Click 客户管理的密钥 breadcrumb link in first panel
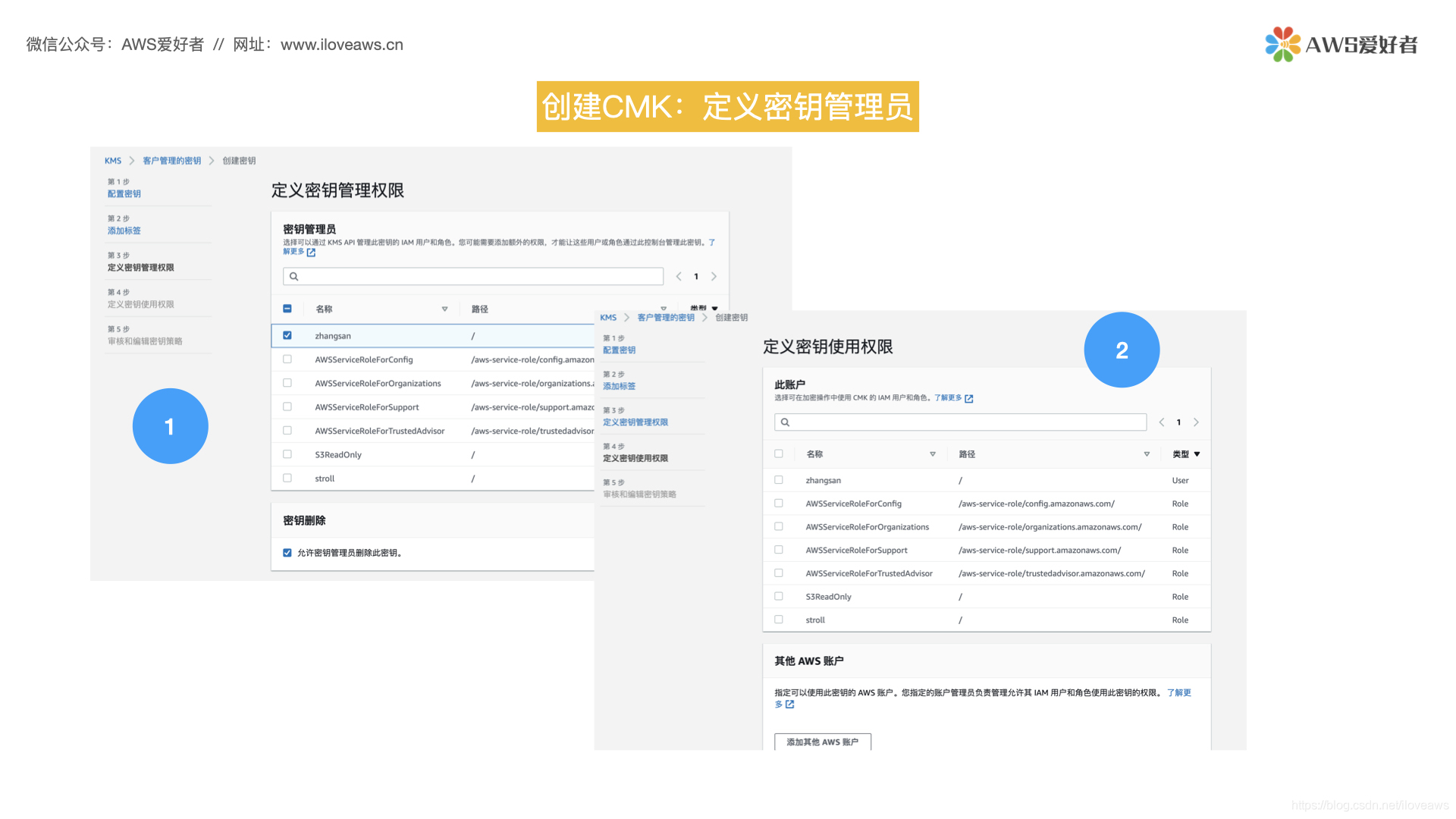 pyautogui.click(x=172, y=161)
